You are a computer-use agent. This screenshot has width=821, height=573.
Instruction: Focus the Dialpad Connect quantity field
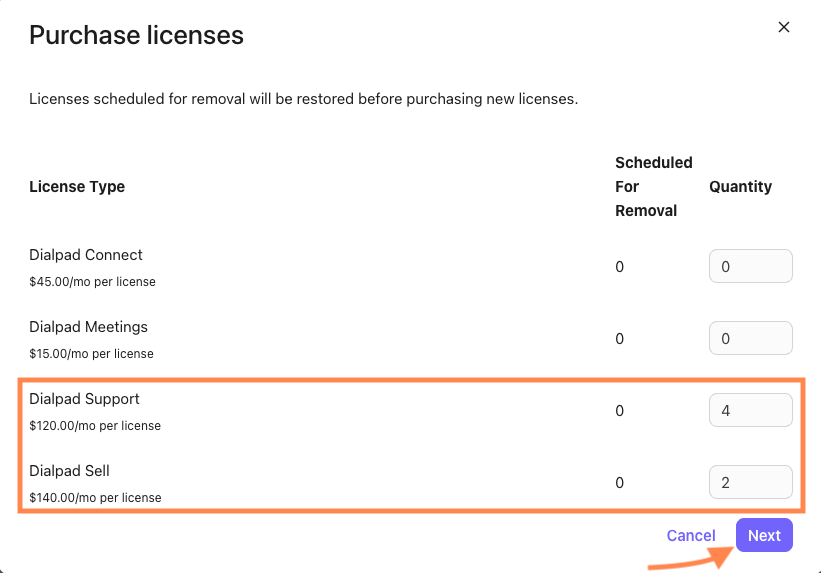click(x=751, y=266)
